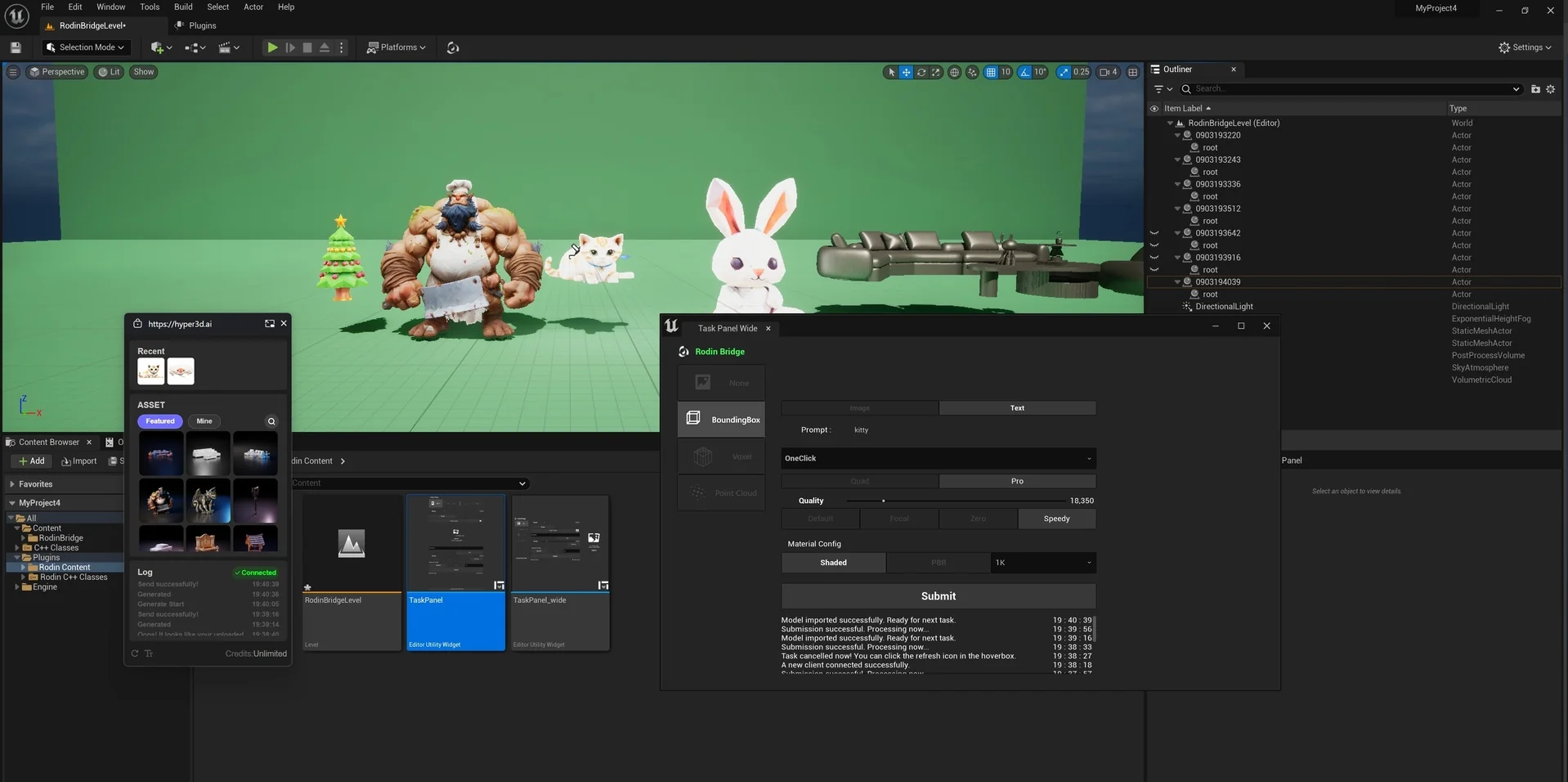This screenshot has height=782, width=1568.
Task: Switch to the Mine assets tab
Action: point(204,421)
